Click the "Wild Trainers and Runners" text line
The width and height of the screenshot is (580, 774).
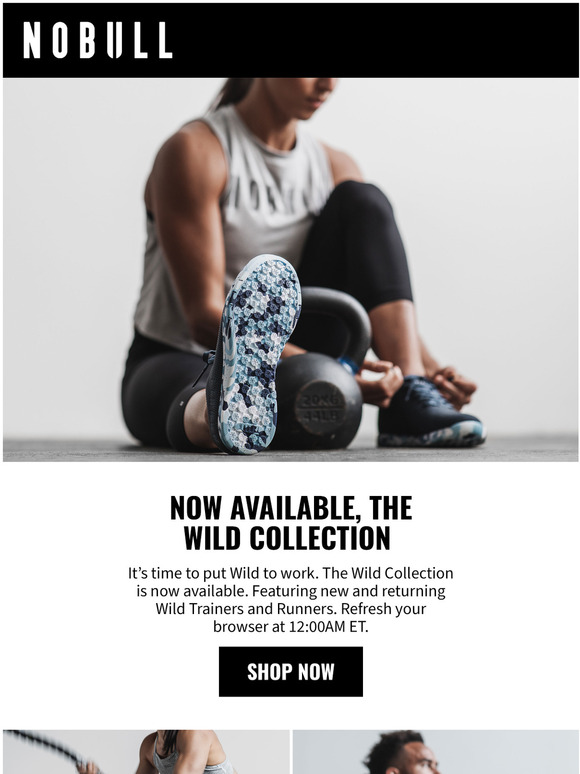244,608
